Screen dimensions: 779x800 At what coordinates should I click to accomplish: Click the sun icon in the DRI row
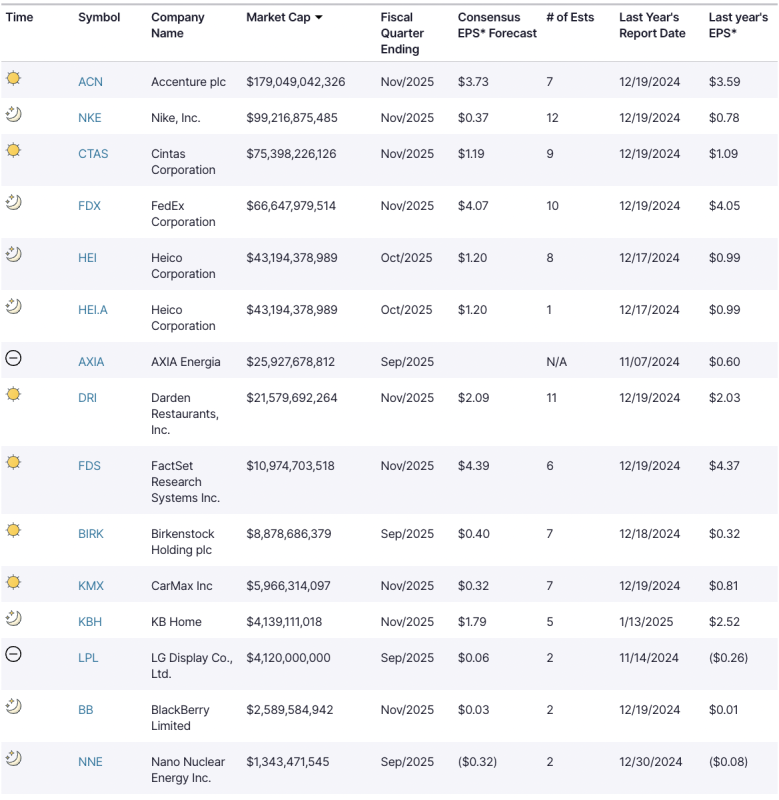point(14,394)
